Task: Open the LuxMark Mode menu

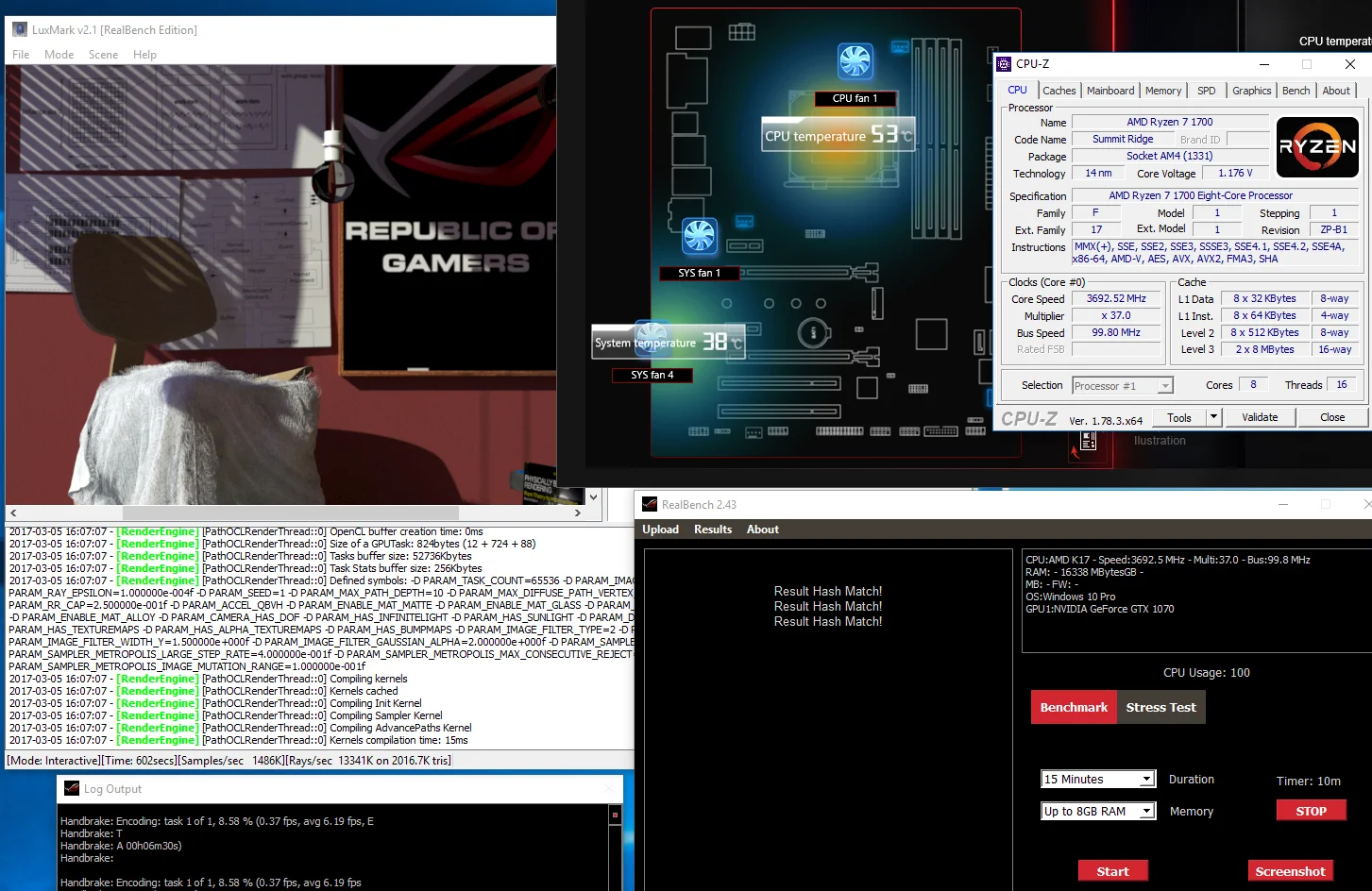Action: (x=59, y=55)
